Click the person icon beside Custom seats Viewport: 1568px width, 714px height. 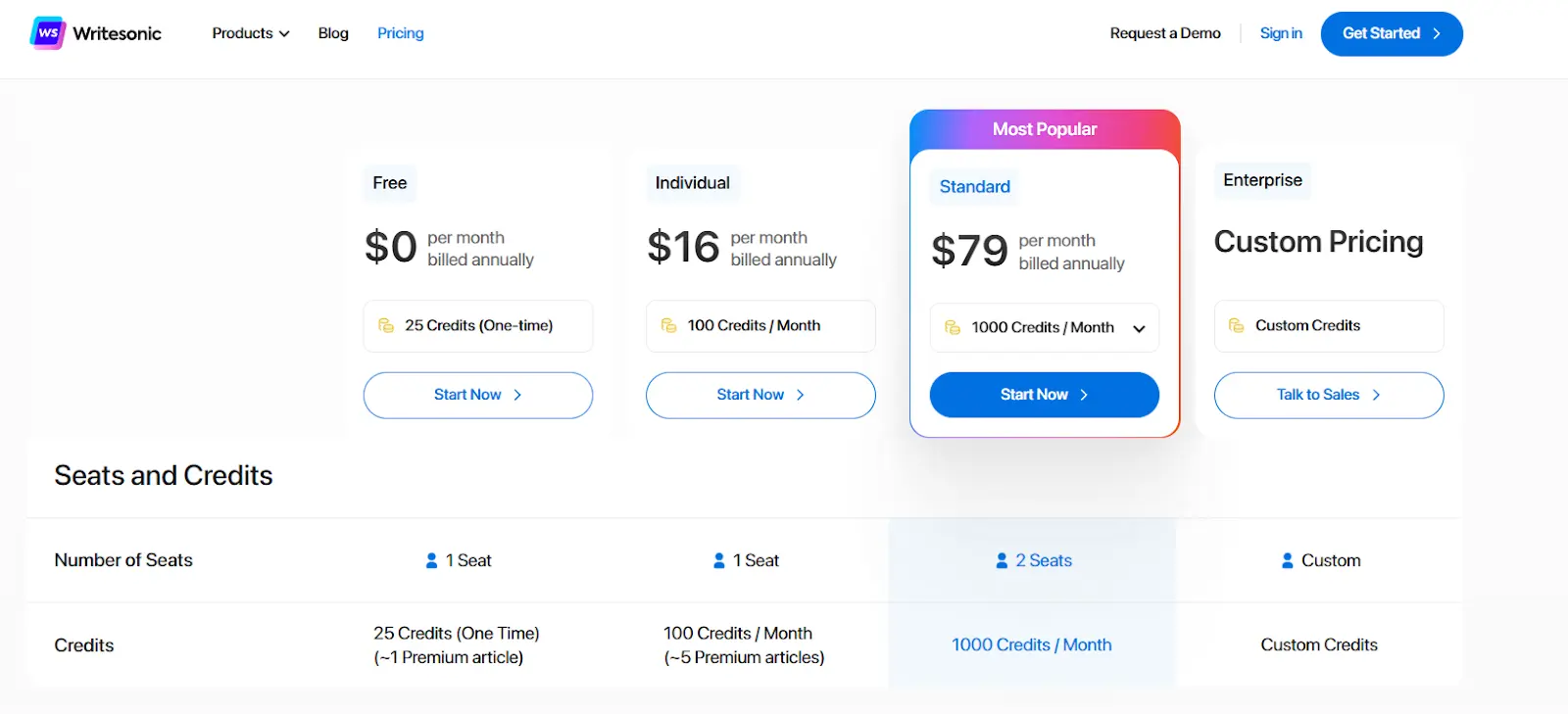(1288, 560)
